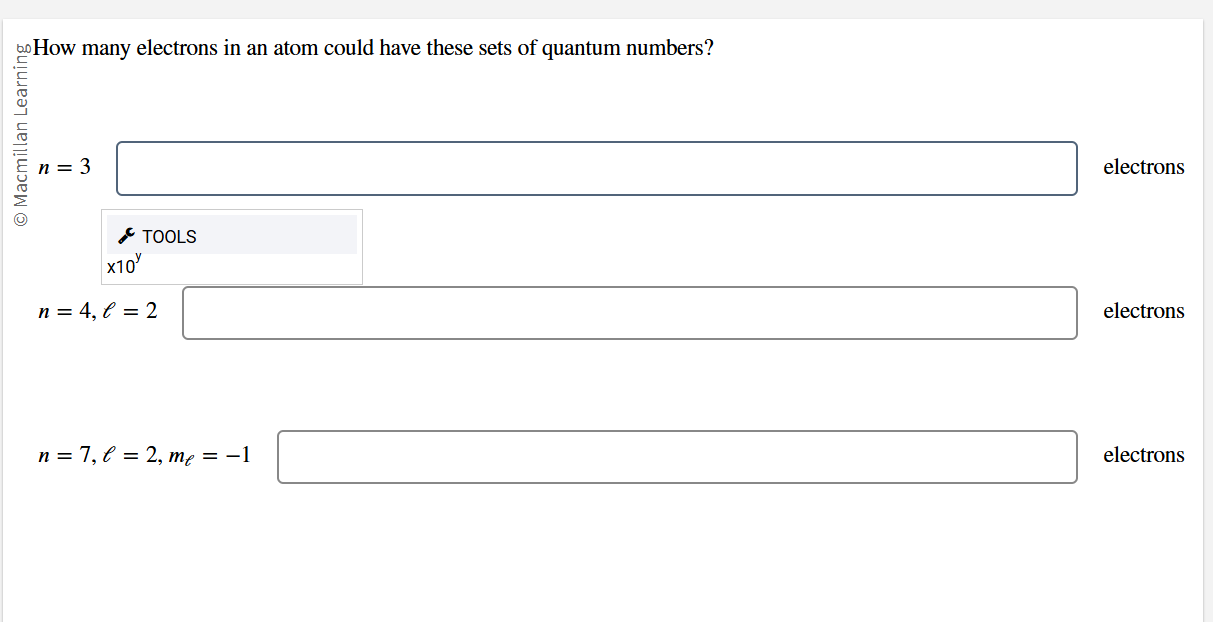Click the wrench symbol next to TOOLS text
This screenshot has width=1213, height=622.
126,236
